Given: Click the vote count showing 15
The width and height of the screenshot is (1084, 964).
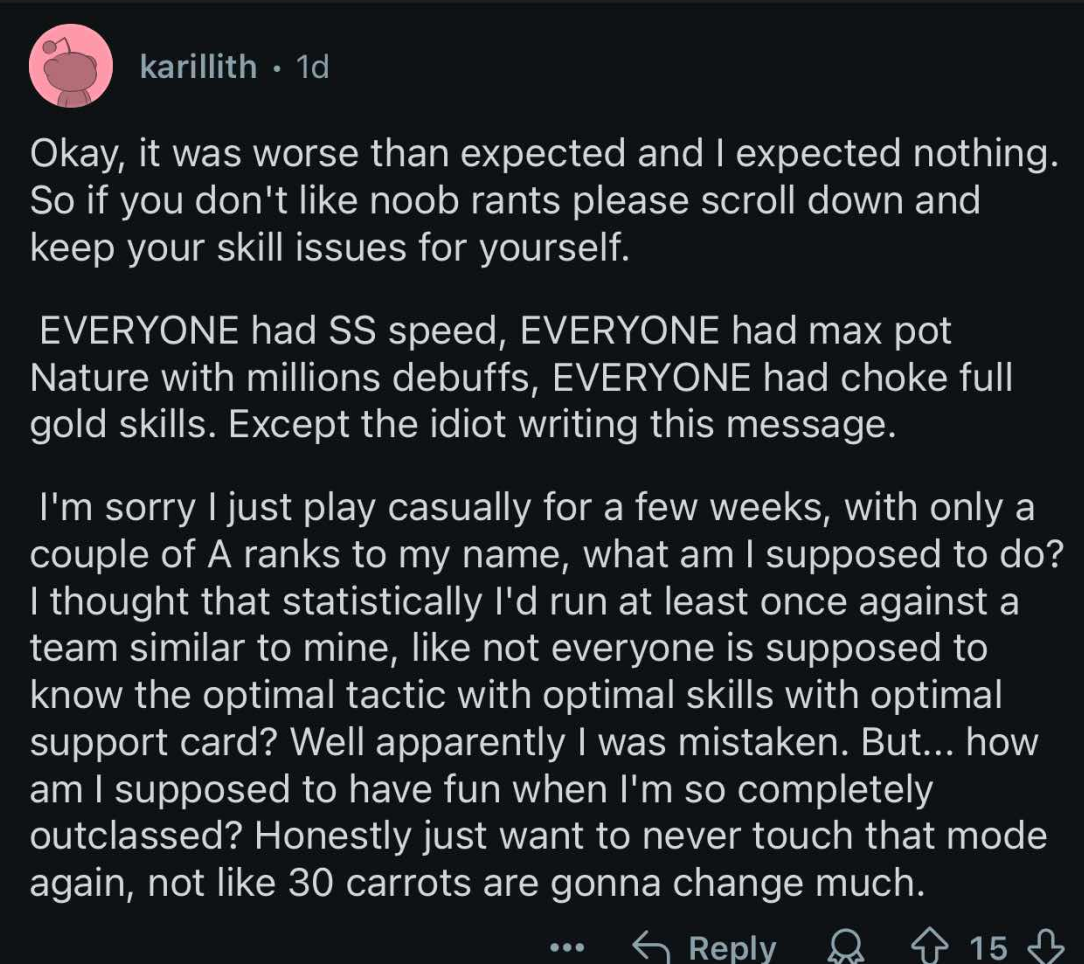Looking at the screenshot, I should click(x=988, y=947).
